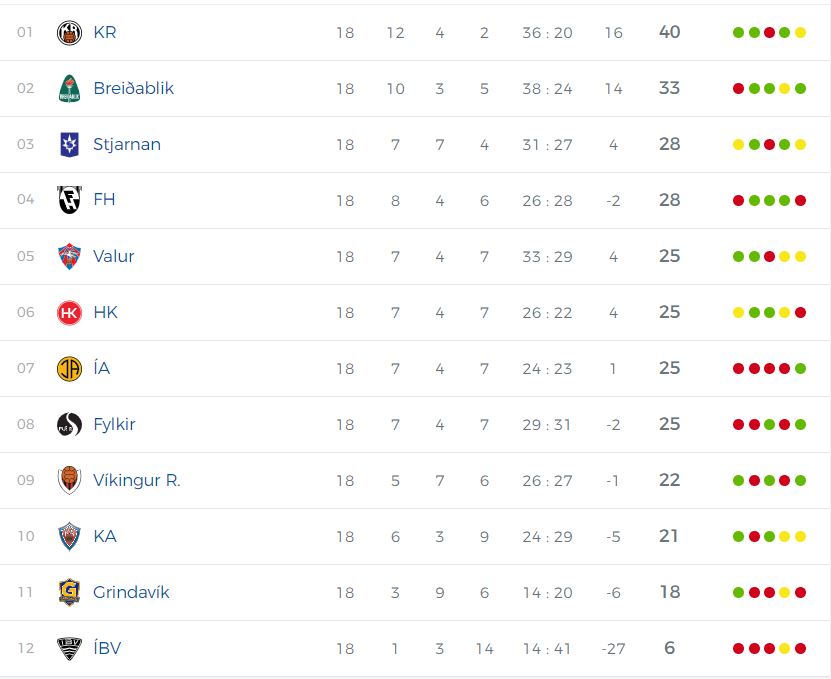The width and height of the screenshot is (831, 679).
Task: Open the Grindavík team name link
Action: 131,592
